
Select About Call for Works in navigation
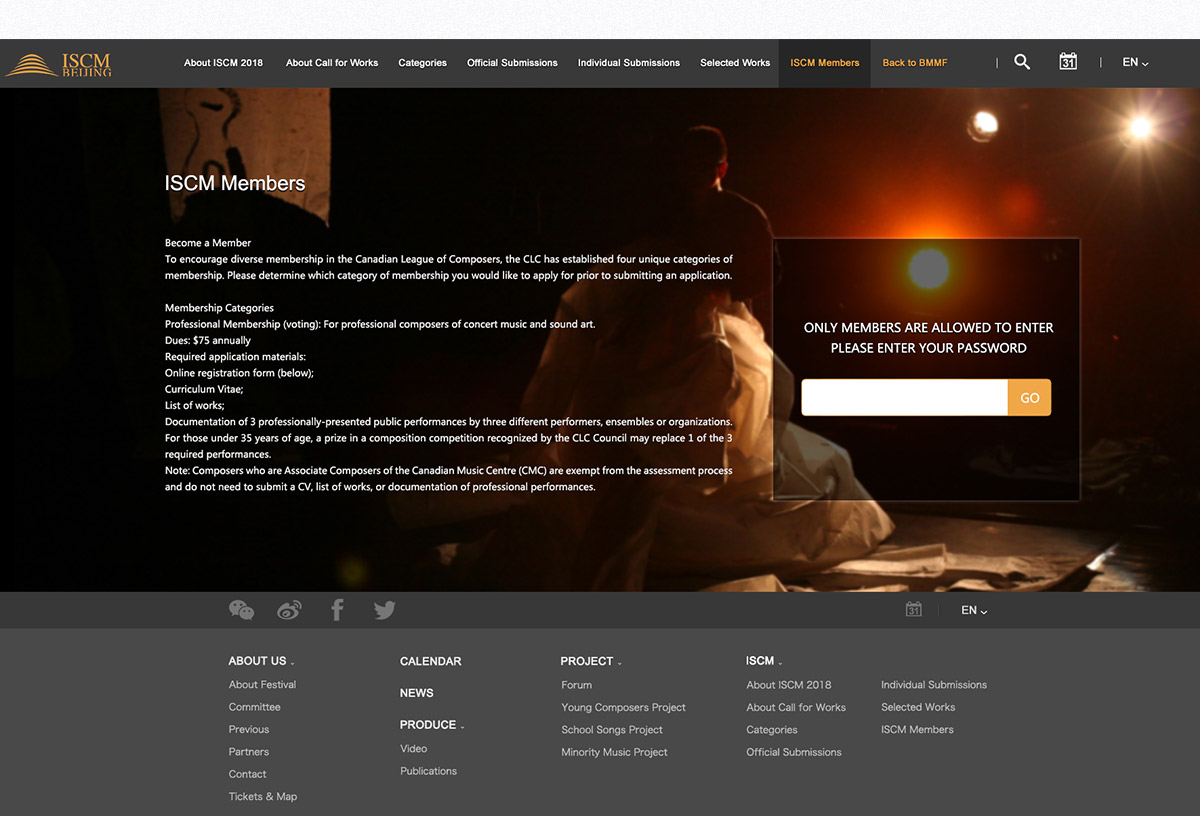click(332, 63)
